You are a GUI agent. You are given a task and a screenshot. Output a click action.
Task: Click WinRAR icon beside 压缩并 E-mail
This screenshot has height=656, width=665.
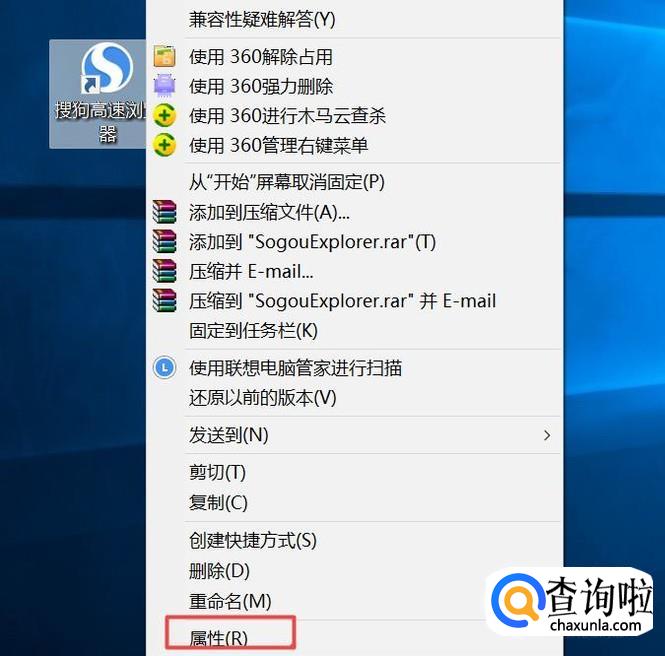(164, 271)
